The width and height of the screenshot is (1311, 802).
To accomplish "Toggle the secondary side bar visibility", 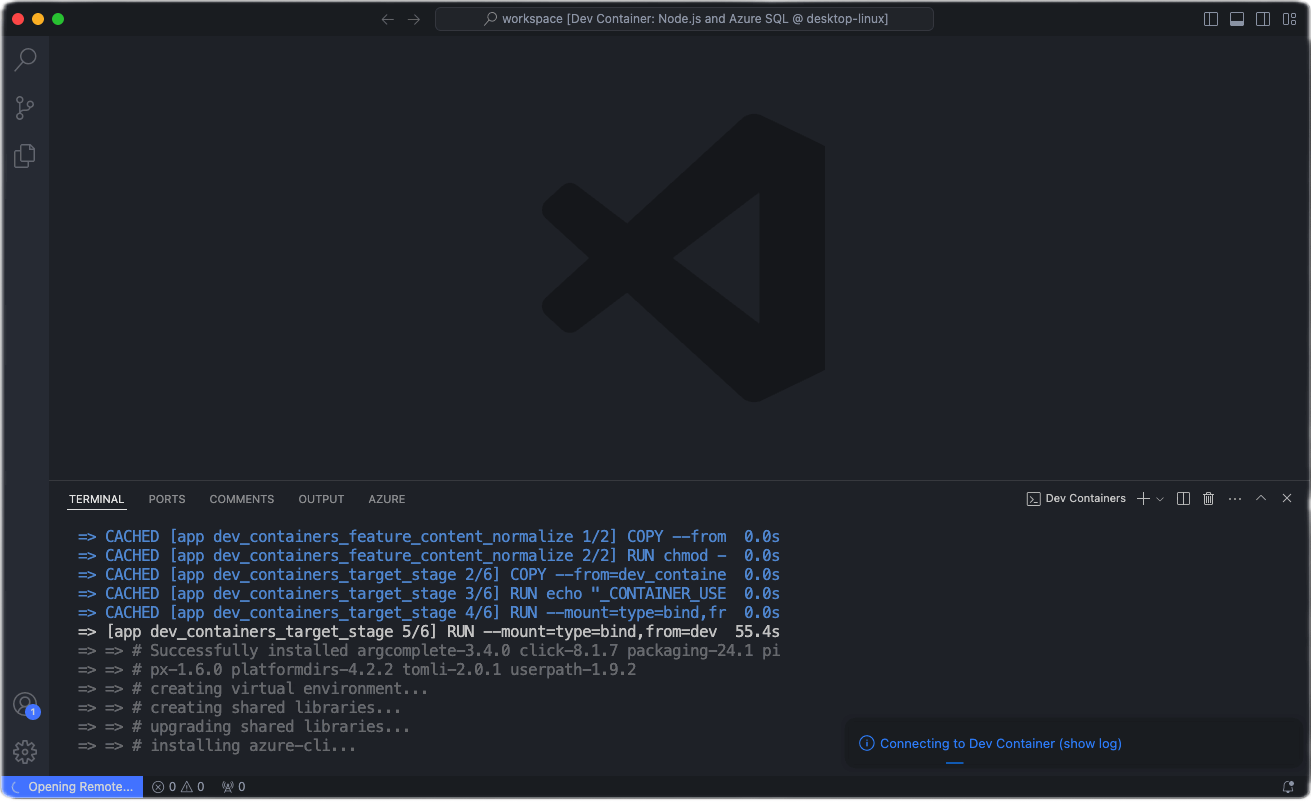I will (1263, 18).
